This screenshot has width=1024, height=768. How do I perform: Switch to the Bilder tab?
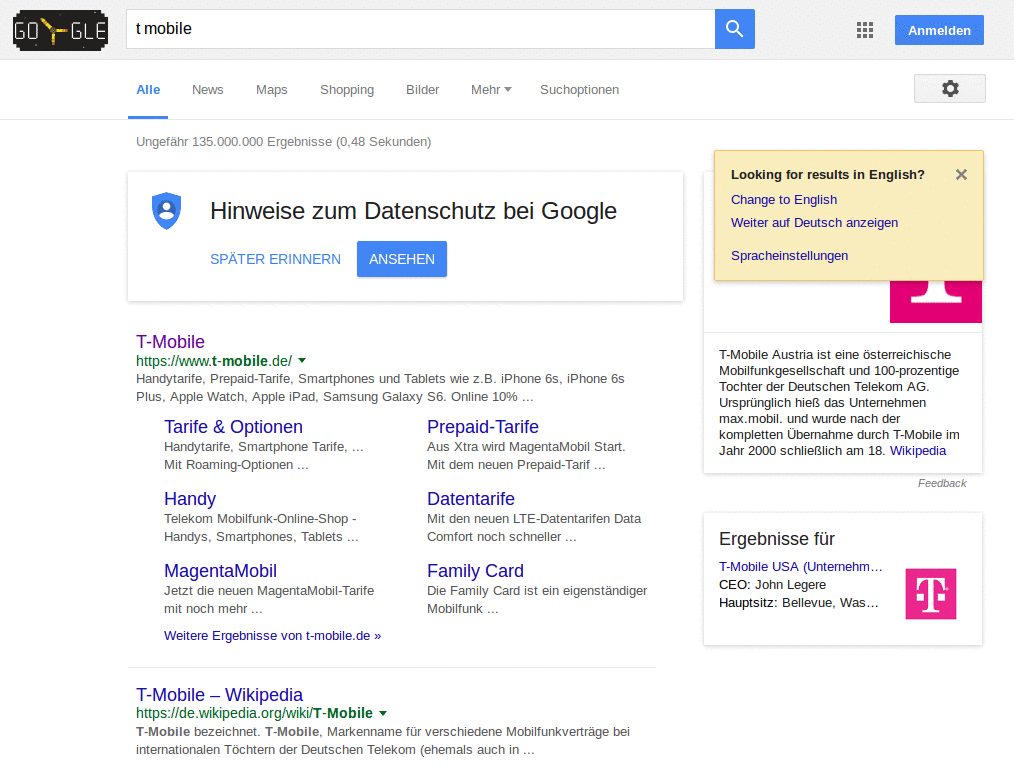pos(423,89)
